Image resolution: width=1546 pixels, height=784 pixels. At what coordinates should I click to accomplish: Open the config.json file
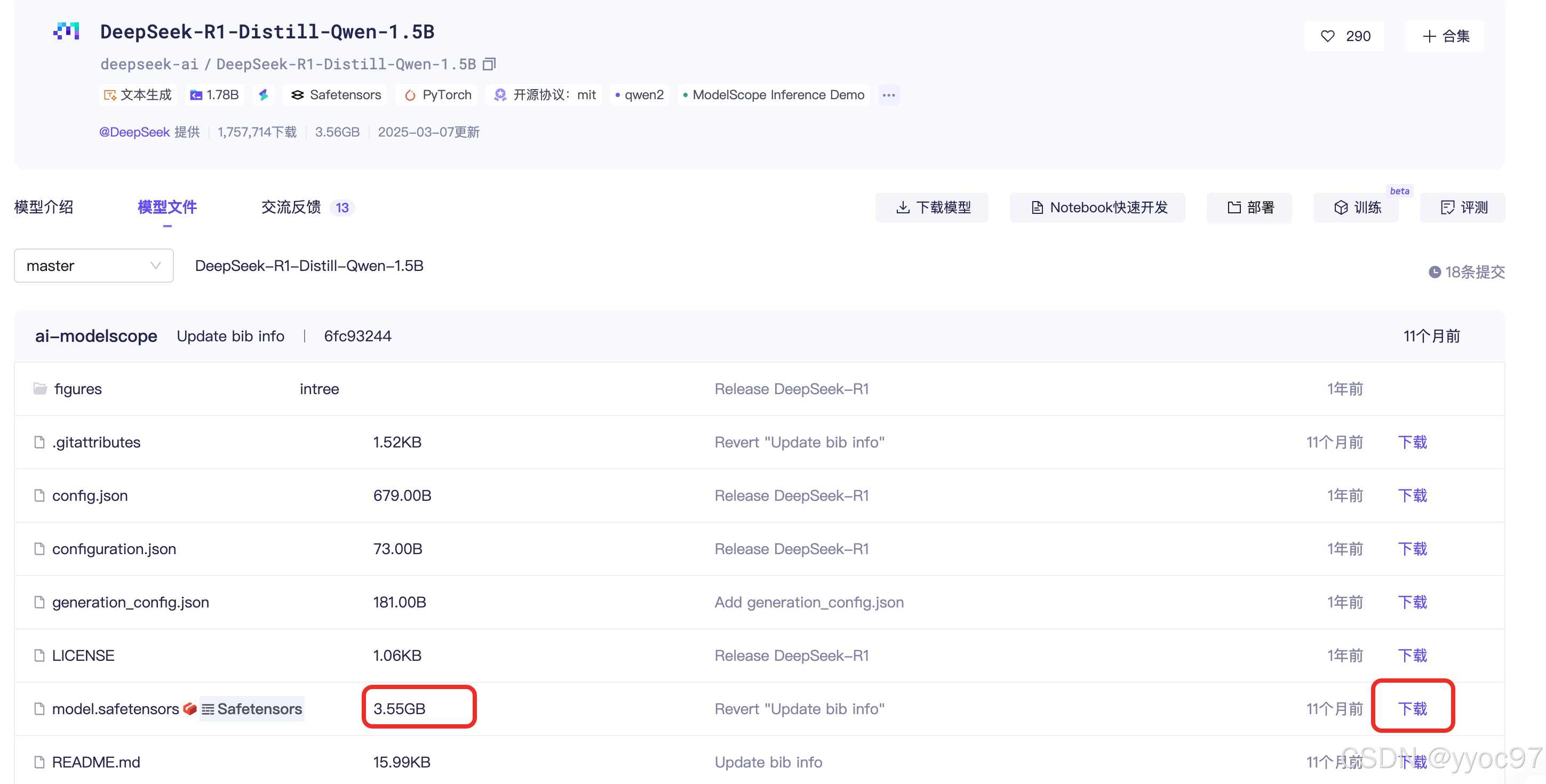pyautogui.click(x=90, y=495)
